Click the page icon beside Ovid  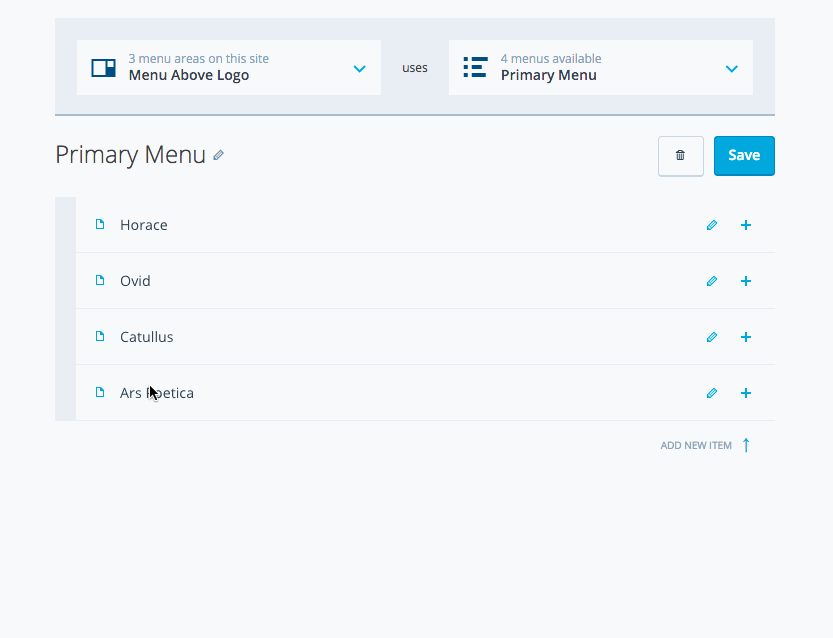(x=100, y=280)
